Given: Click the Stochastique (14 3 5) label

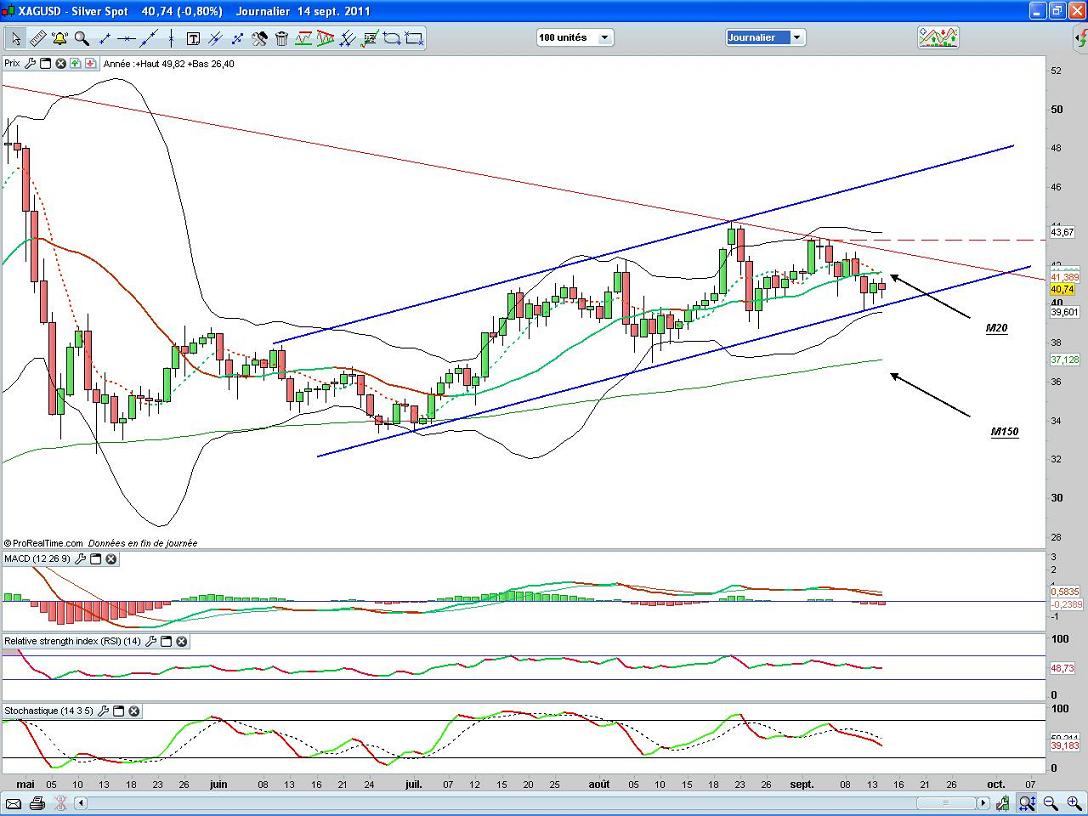Looking at the screenshot, I should point(49,711).
